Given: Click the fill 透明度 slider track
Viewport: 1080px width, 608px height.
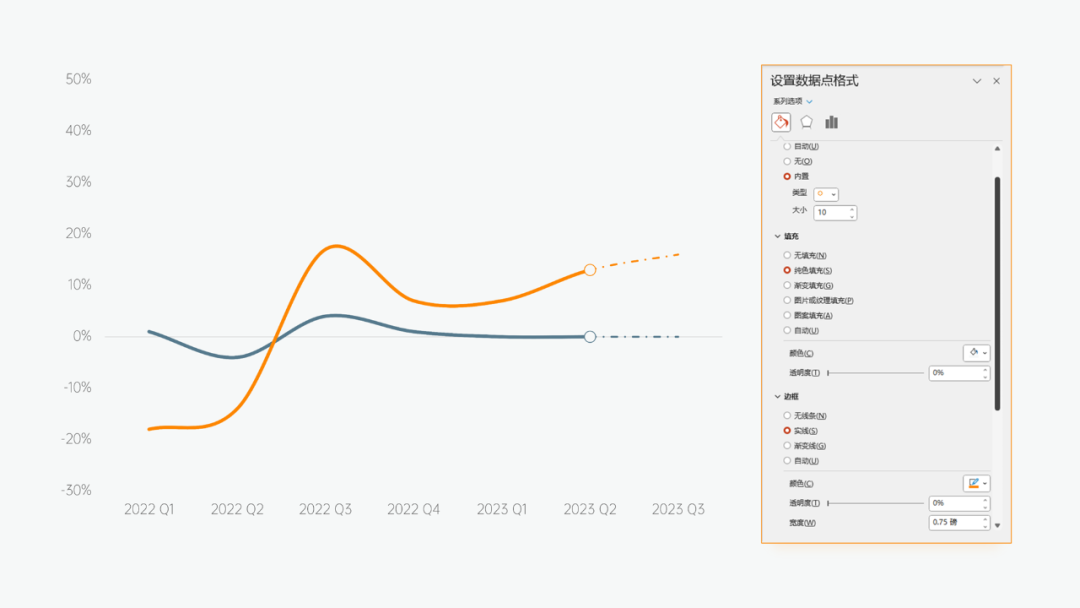Looking at the screenshot, I should pyautogui.click(x=876, y=373).
